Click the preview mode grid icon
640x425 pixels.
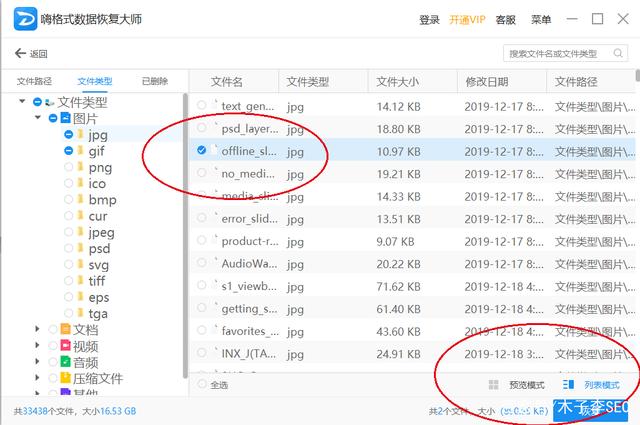click(x=493, y=385)
